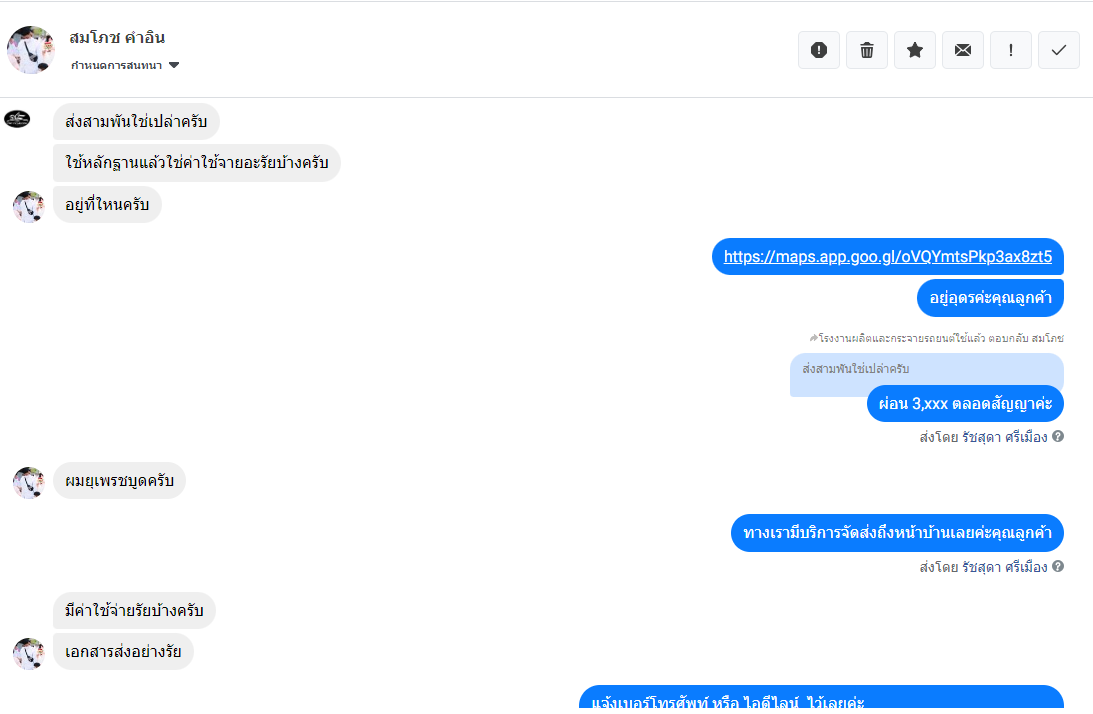Select message ผ่อน 3,xxx ตลอดสัญญาค่ะ

coord(965,404)
